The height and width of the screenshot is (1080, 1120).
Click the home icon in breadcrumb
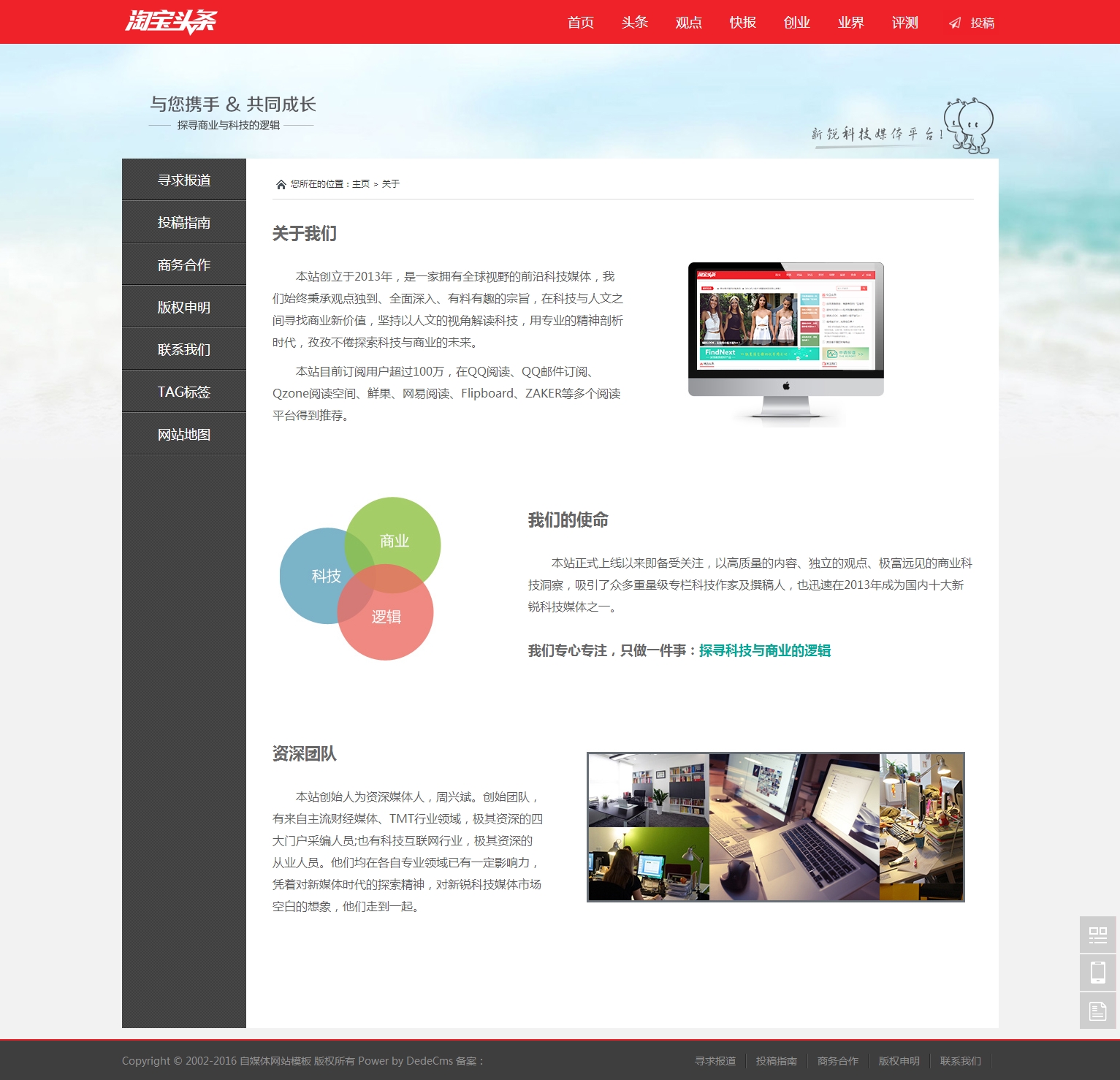click(281, 184)
